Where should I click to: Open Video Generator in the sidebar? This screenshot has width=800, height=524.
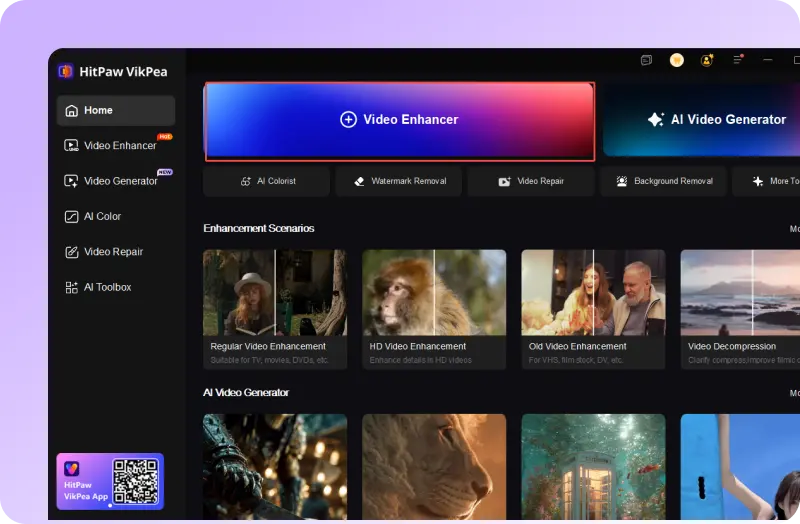[x=116, y=181]
